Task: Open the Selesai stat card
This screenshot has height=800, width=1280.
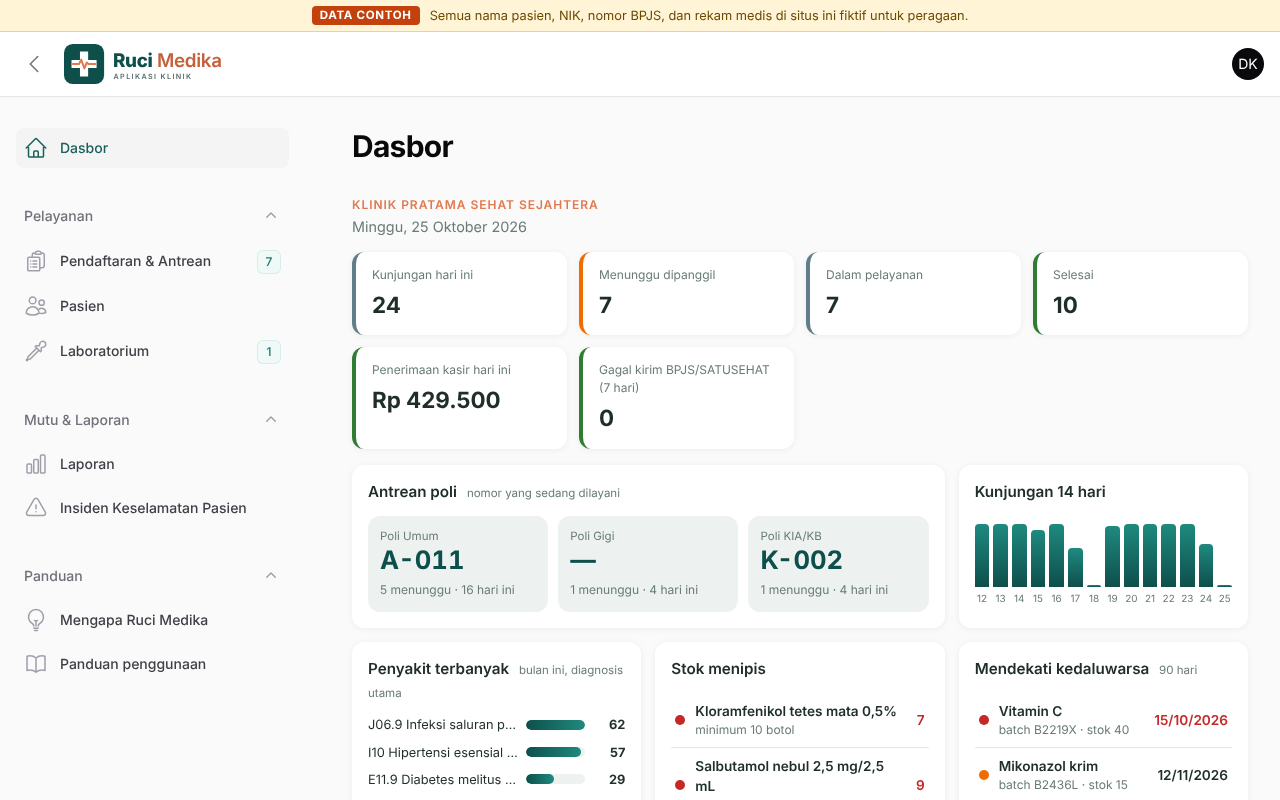Action: (x=1141, y=293)
